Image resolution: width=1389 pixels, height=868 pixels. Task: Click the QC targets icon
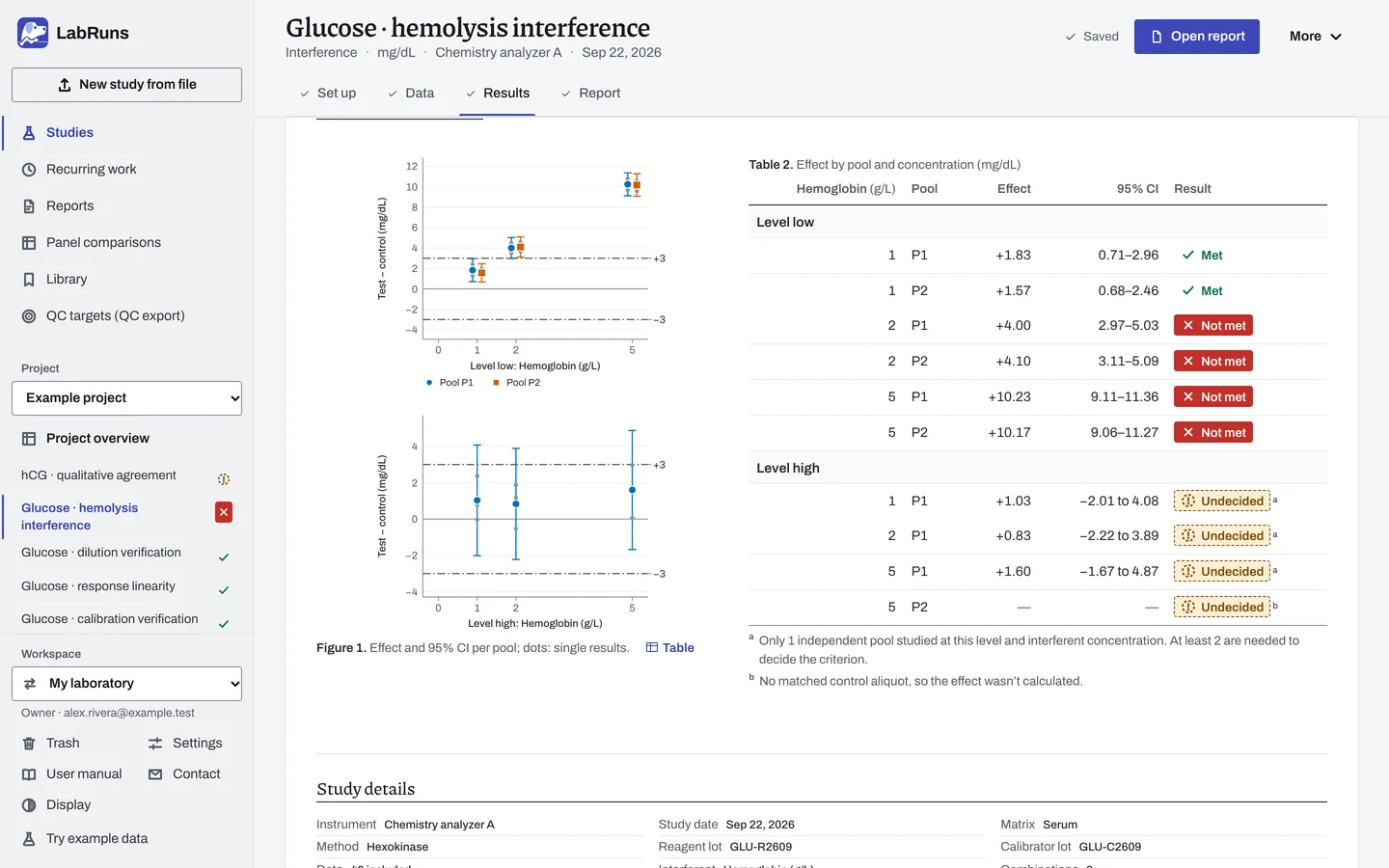29,316
